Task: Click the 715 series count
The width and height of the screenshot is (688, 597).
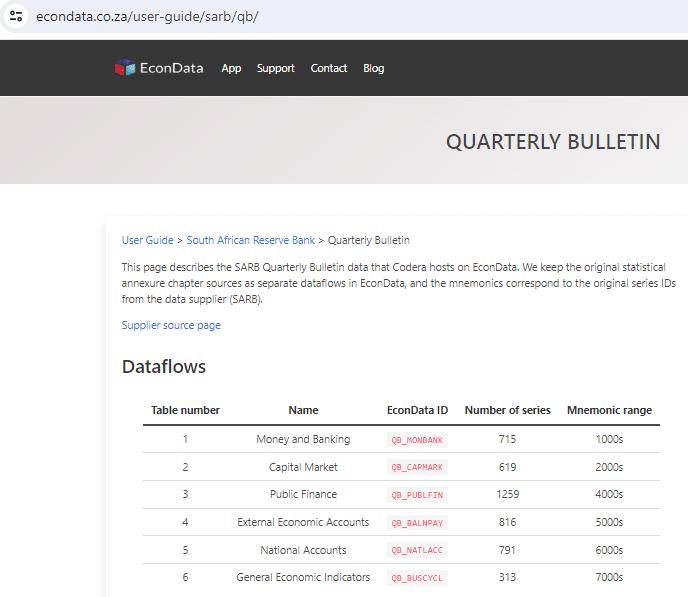Action: coord(507,439)
